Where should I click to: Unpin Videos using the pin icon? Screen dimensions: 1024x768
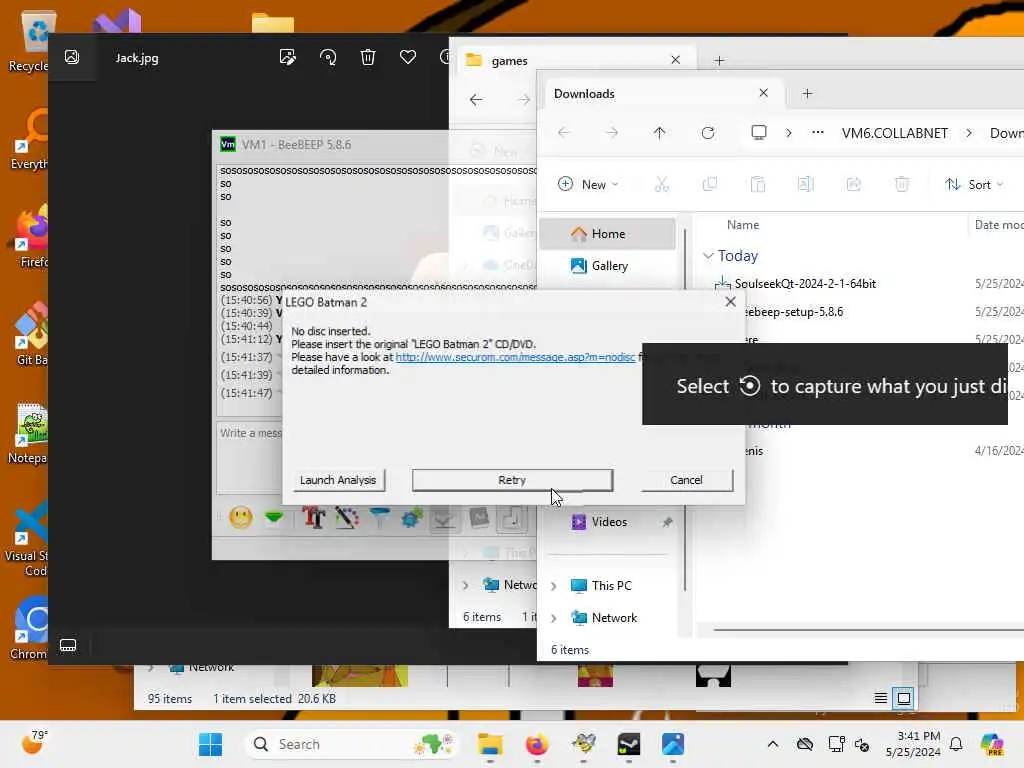(667, 522)
